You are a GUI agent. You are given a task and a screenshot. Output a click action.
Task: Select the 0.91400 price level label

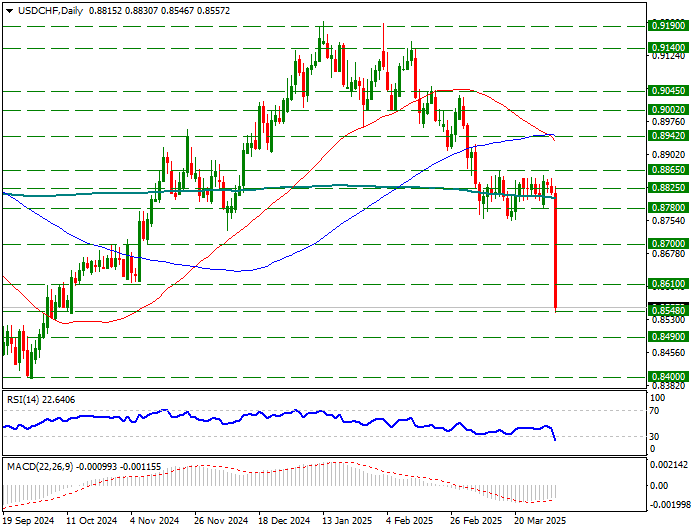(669, 47)
